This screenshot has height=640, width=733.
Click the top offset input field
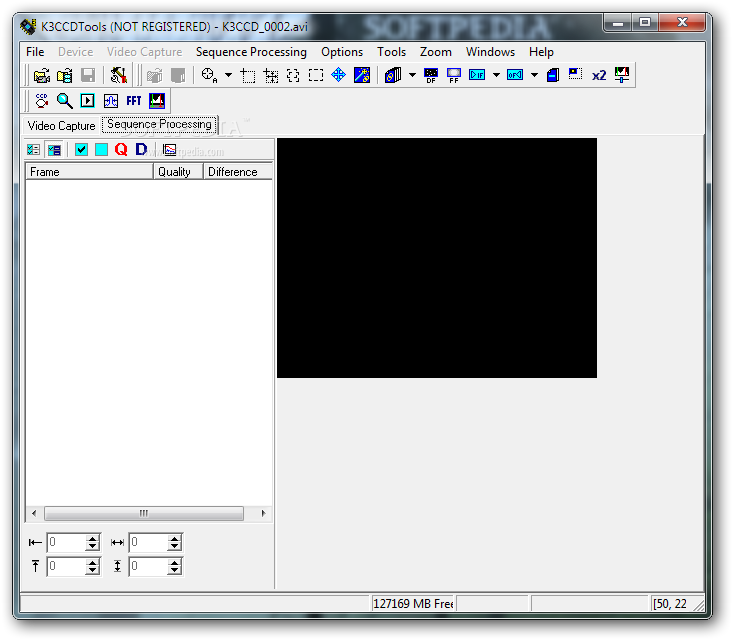[x=66, y=567]
